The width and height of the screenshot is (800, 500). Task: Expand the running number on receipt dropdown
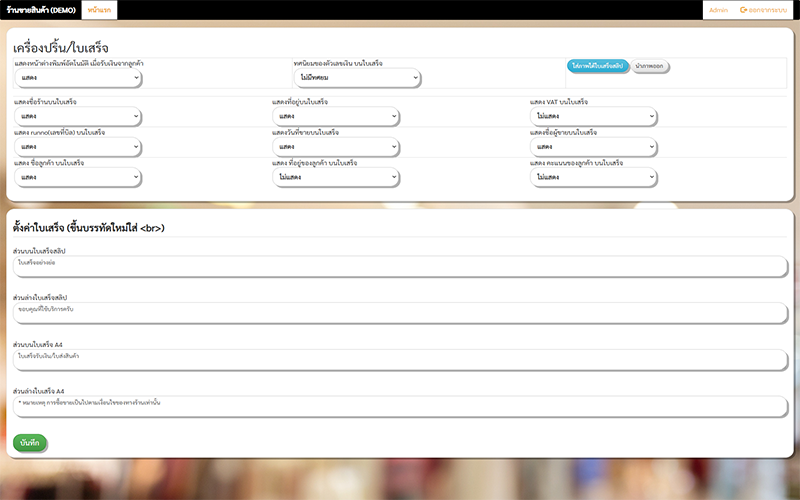click(78, 147)
